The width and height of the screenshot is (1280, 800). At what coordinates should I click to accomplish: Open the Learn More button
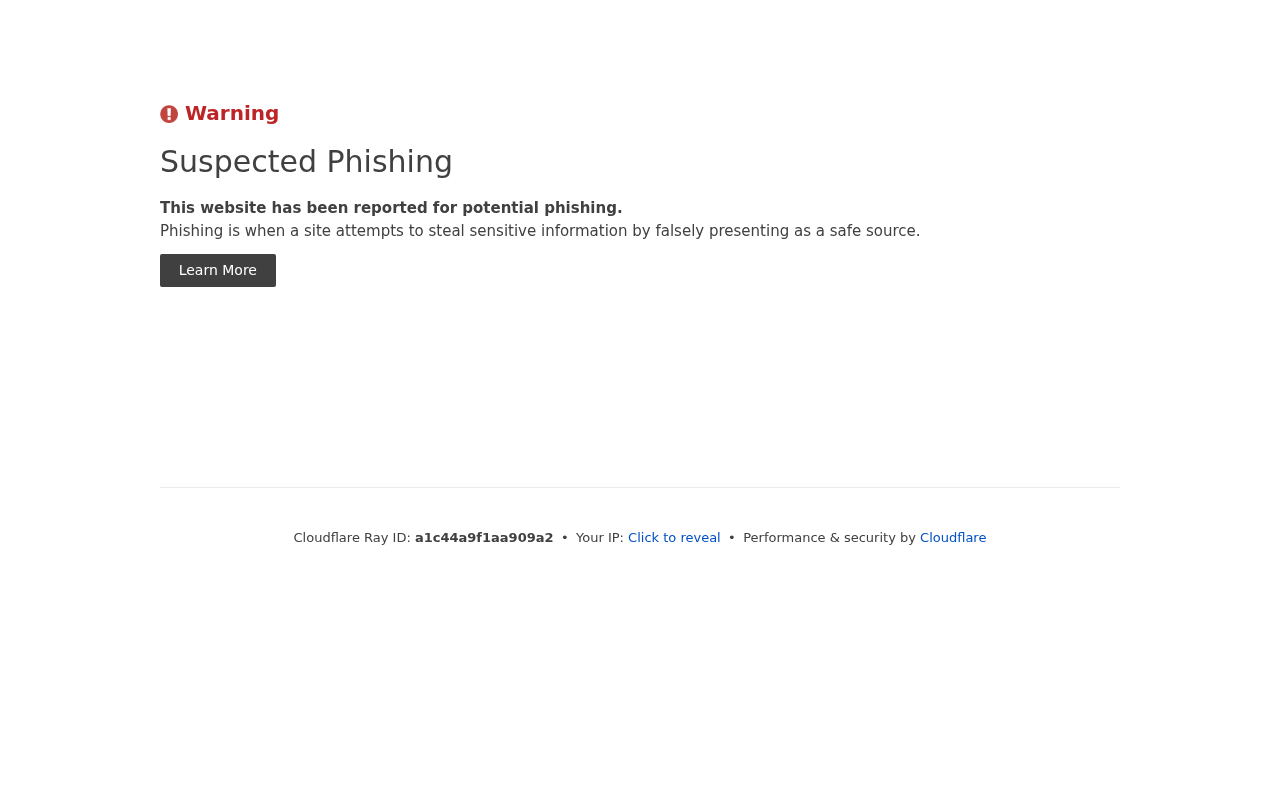[218, 270]
